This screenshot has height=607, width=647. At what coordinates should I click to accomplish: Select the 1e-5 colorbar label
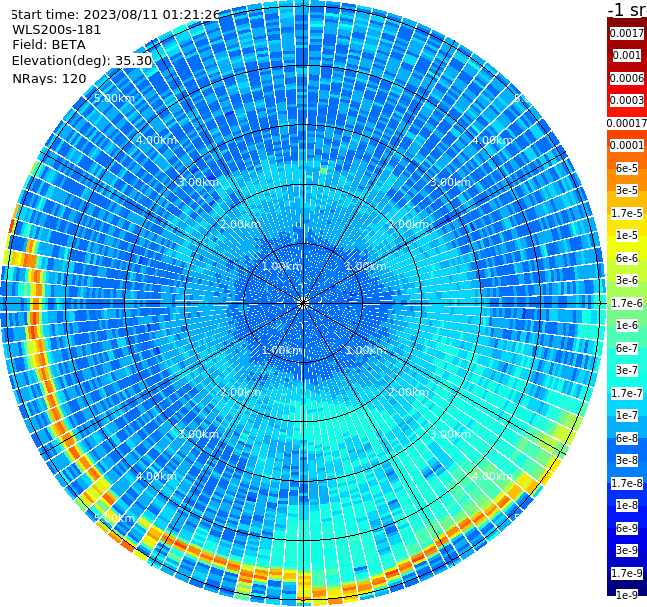coord(627,235)
